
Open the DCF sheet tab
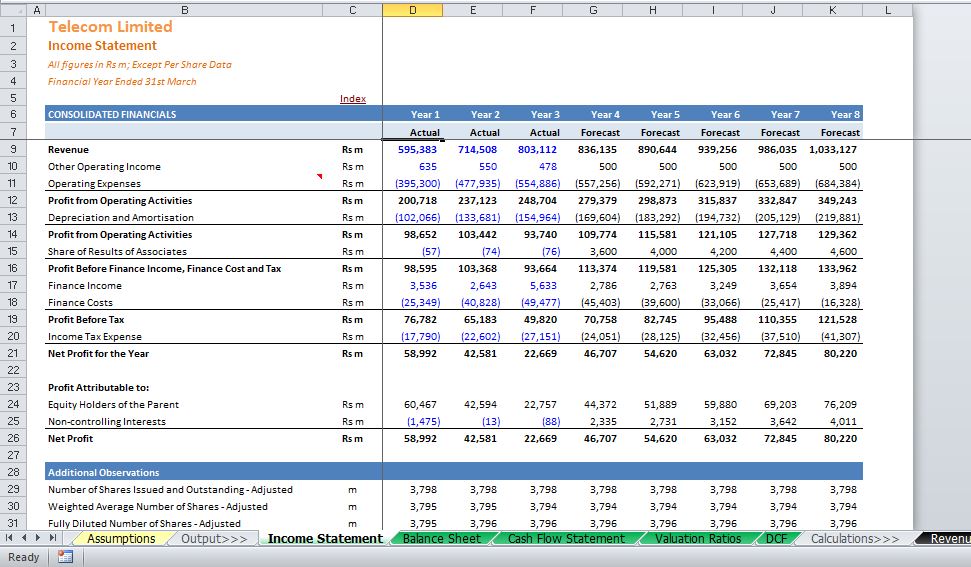click(x=777, y=539)
